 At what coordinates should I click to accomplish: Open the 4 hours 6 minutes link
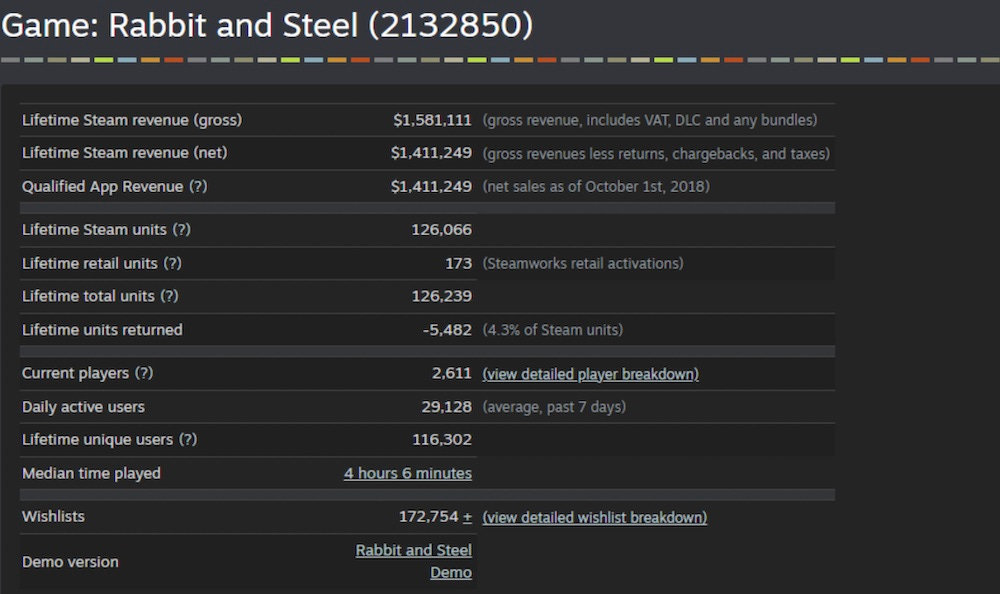point(408,473)
